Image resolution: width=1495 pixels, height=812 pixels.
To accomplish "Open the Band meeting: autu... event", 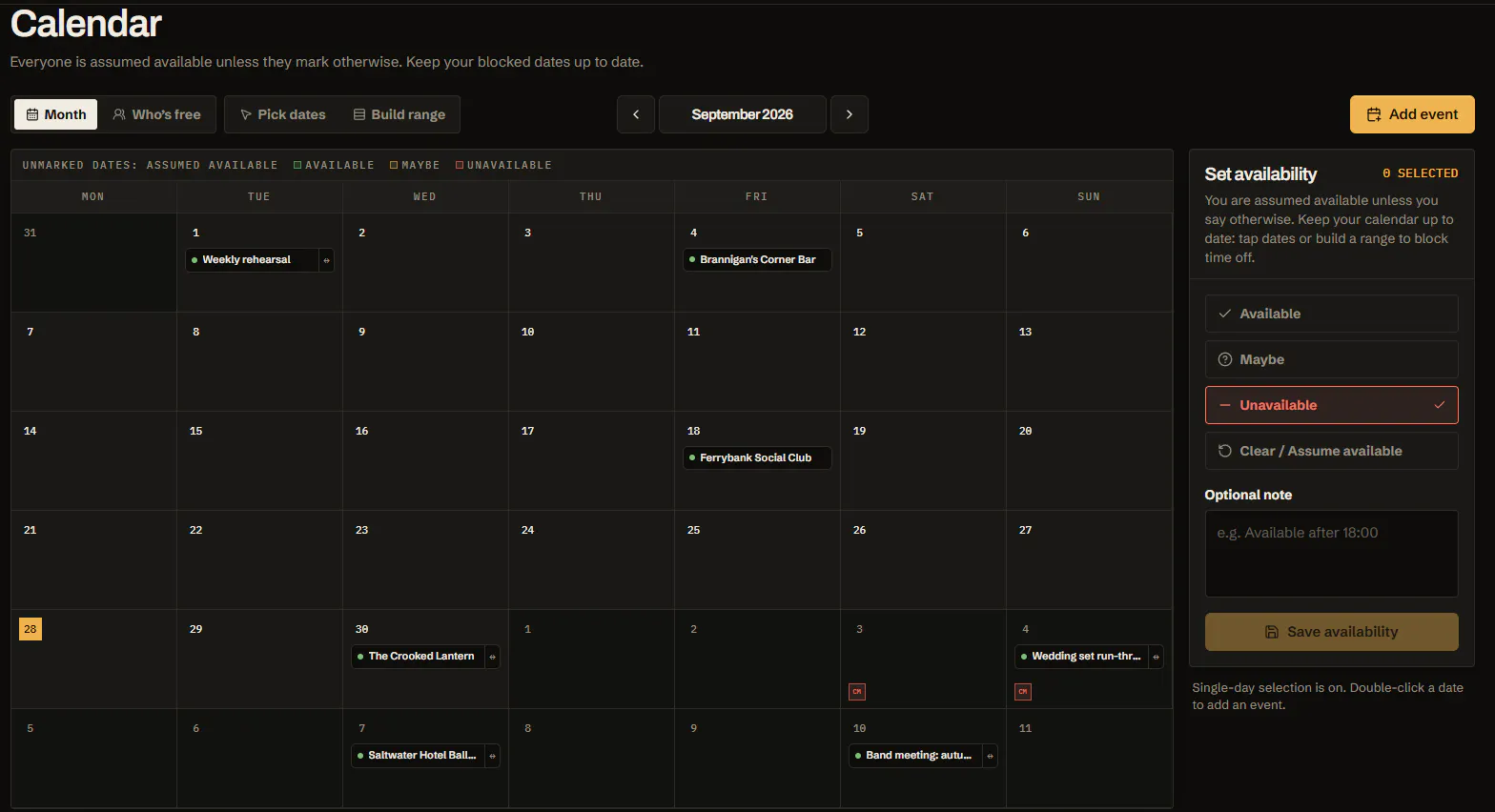I will [x=915, y=756].
